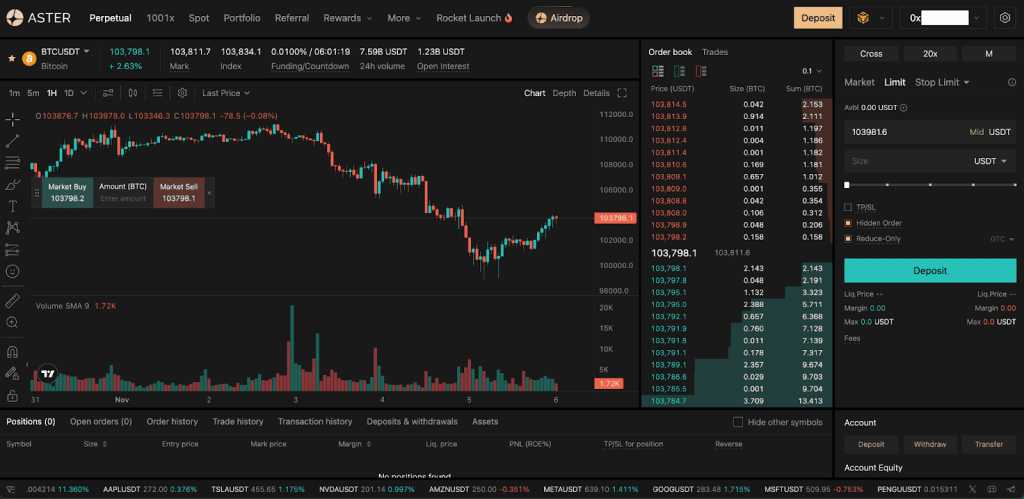
Task: Click the orange Deposit button in header
Action: [818, 18]
